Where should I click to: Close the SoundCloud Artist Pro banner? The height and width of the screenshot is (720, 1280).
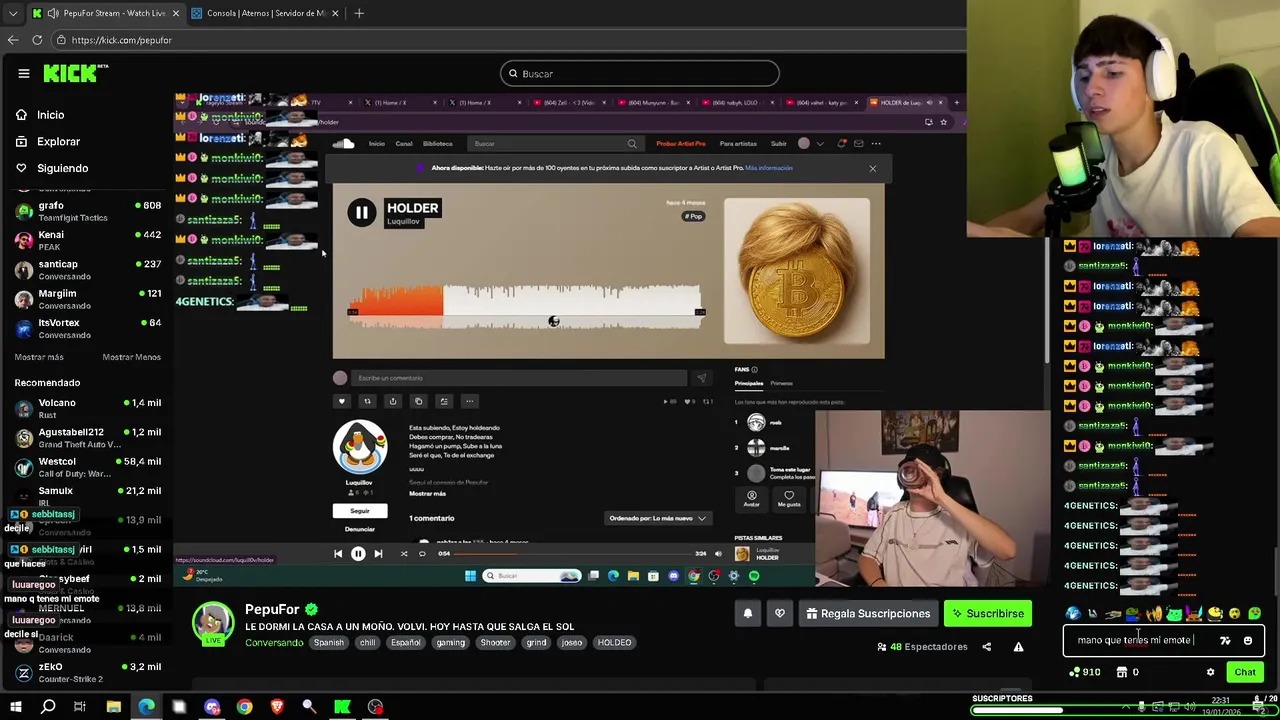(872, 168)
